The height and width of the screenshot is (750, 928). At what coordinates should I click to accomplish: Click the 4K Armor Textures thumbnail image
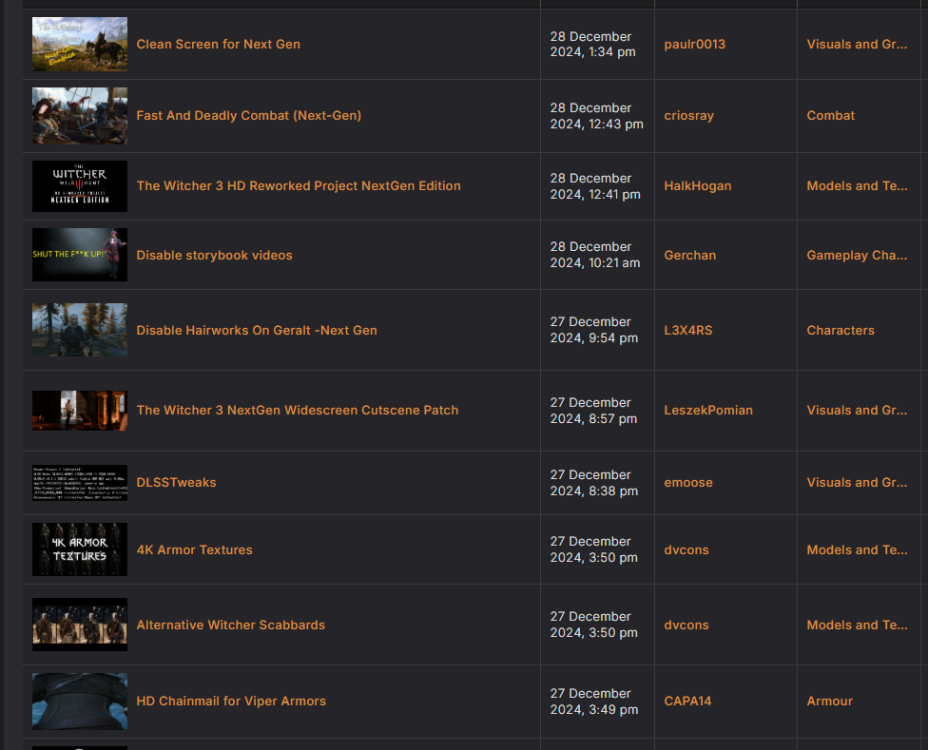pos(79,549)
